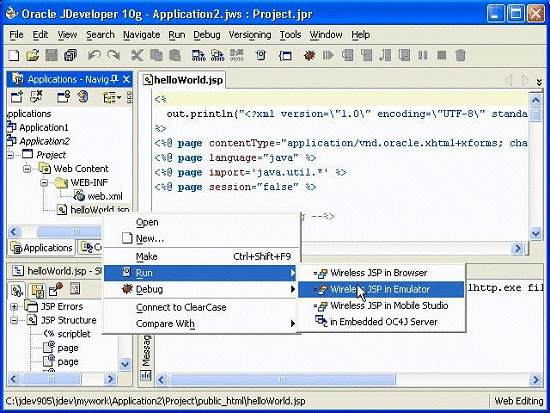Open the Versioning menu
Screen dimensions: 550x413
[x=250, y=35]
